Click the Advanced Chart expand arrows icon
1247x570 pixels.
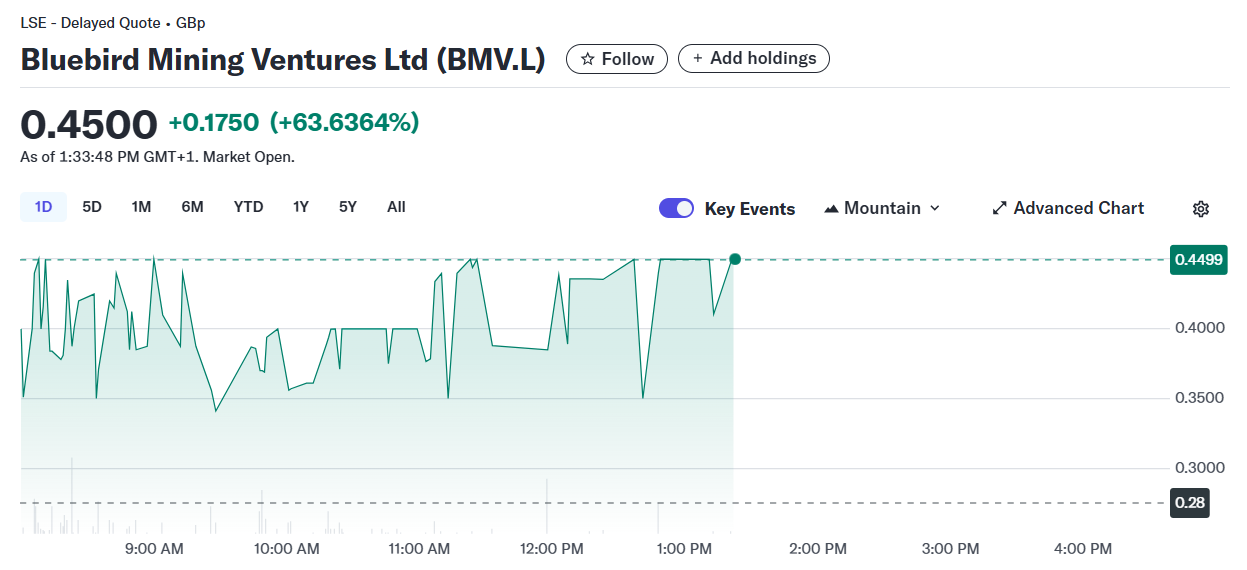click(x=999, y=208)
